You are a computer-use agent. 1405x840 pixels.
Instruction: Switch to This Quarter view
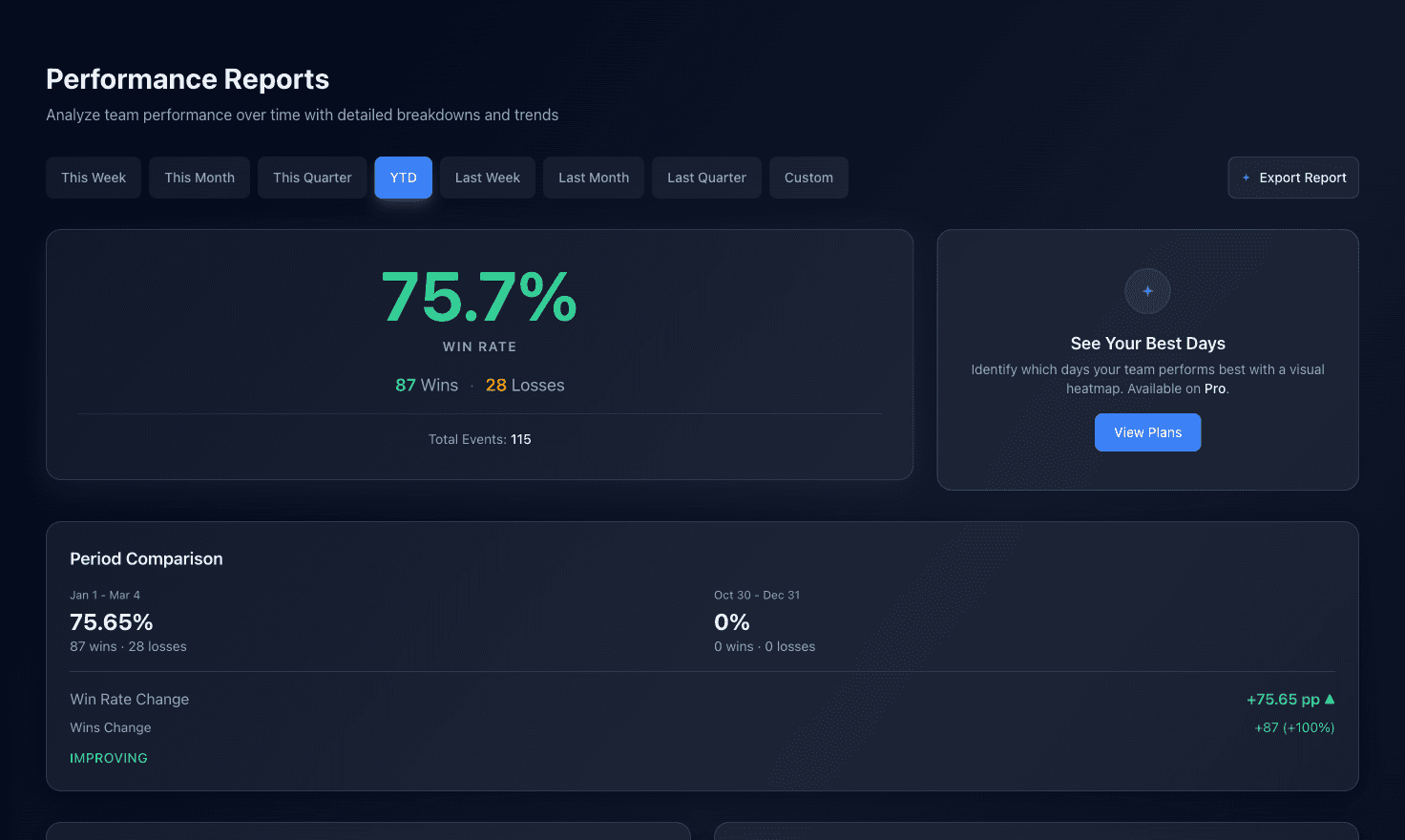[x=312, y=178]
